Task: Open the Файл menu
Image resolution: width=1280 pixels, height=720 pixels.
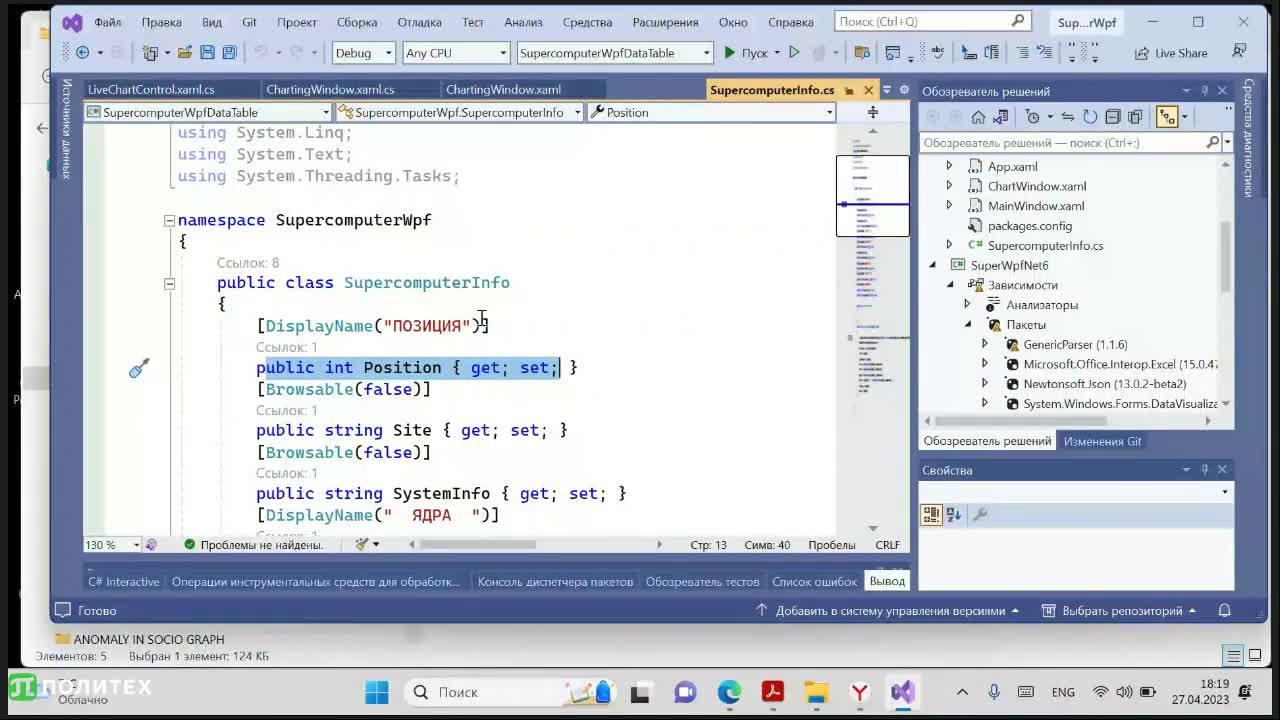Action: 108,22
